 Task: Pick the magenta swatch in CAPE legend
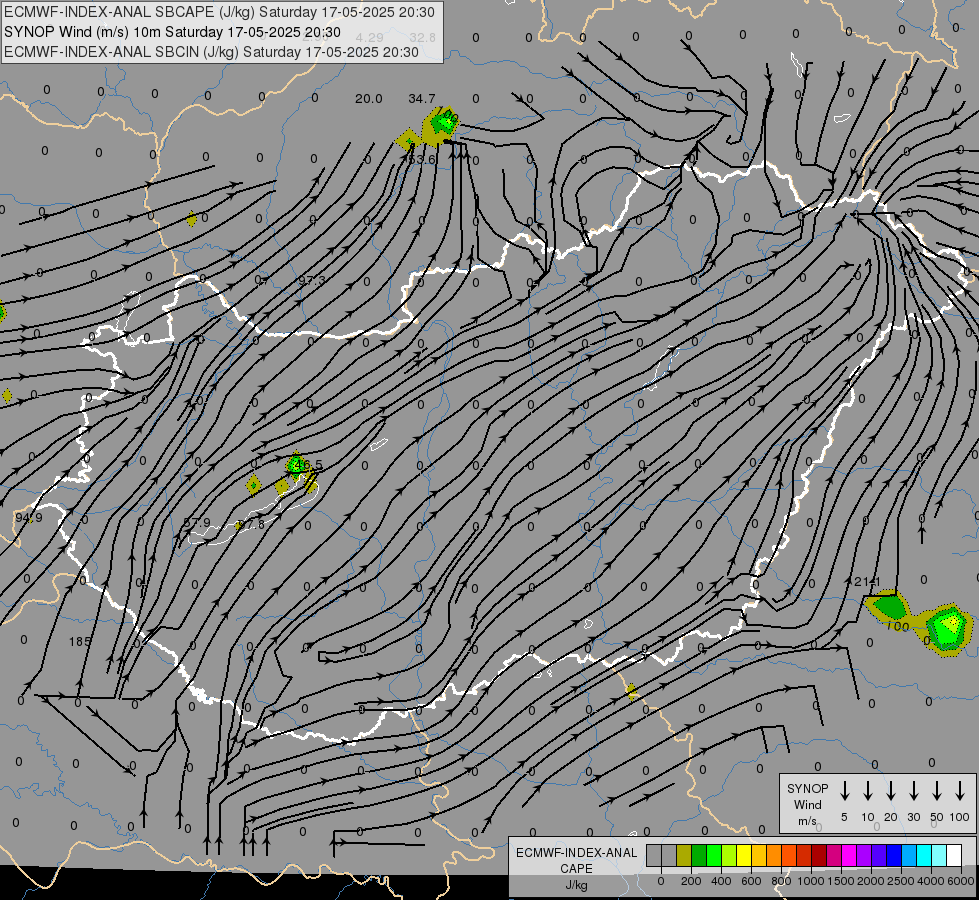point(849,855)
